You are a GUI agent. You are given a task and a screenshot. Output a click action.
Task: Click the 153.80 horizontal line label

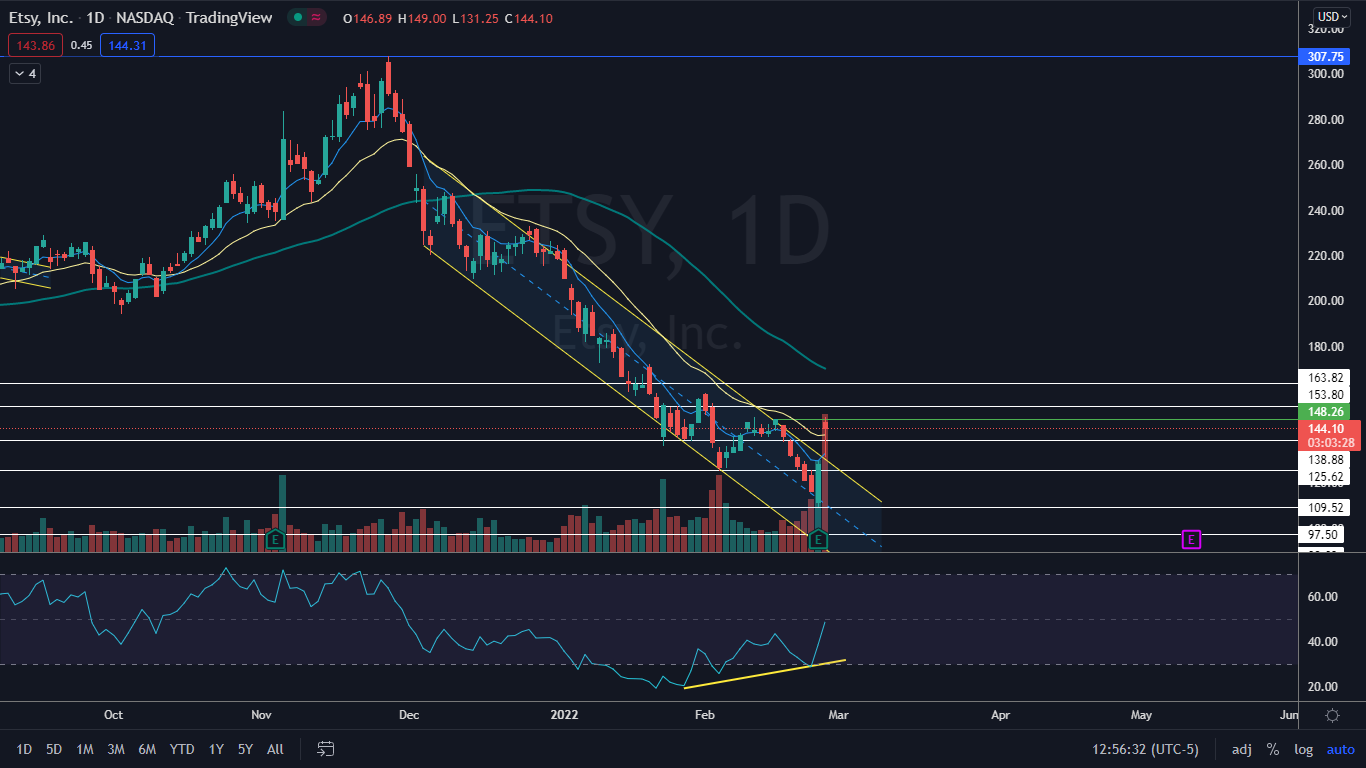coord(1323,395)
